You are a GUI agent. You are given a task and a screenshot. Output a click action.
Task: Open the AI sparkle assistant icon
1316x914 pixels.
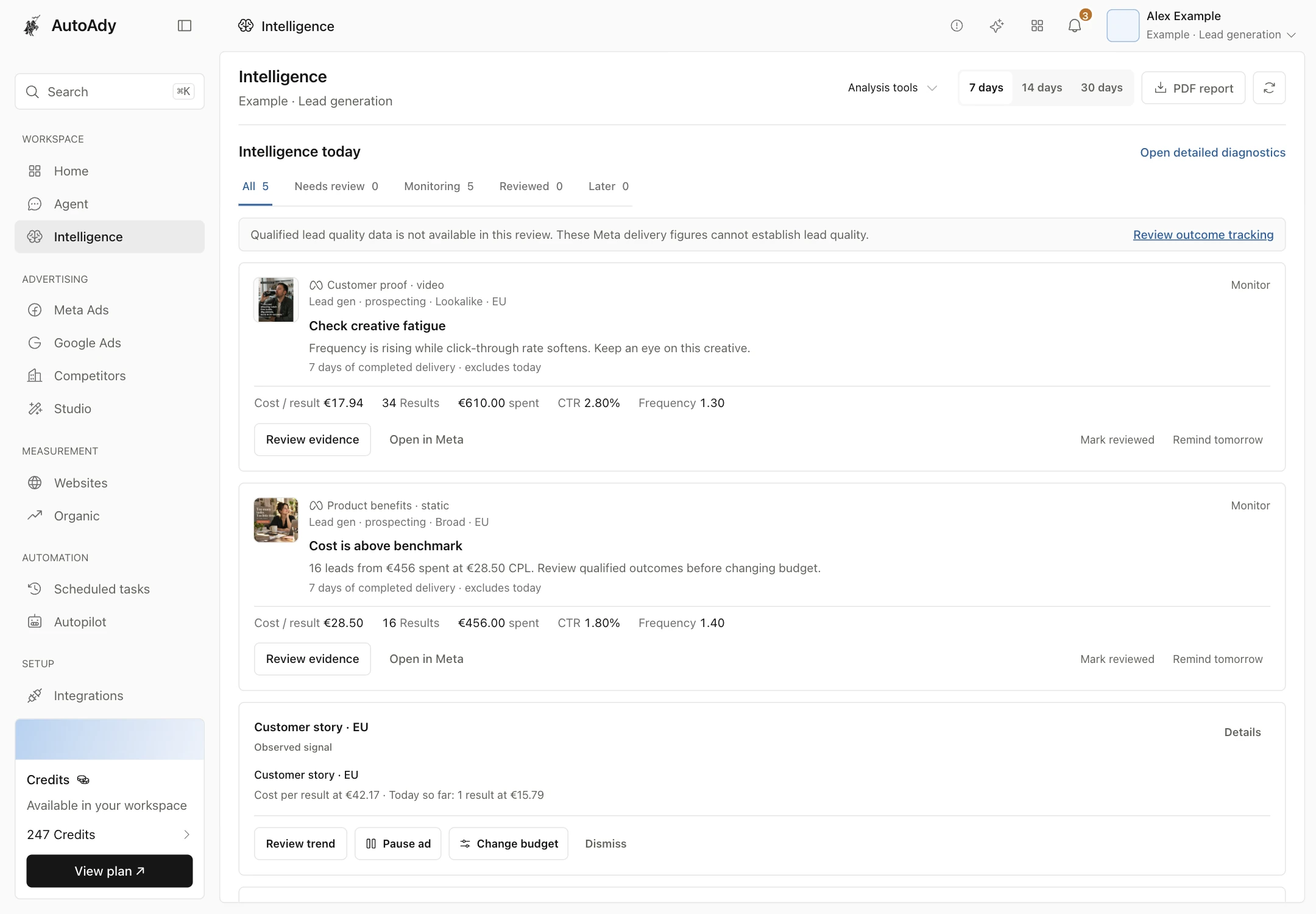point(997,26)
